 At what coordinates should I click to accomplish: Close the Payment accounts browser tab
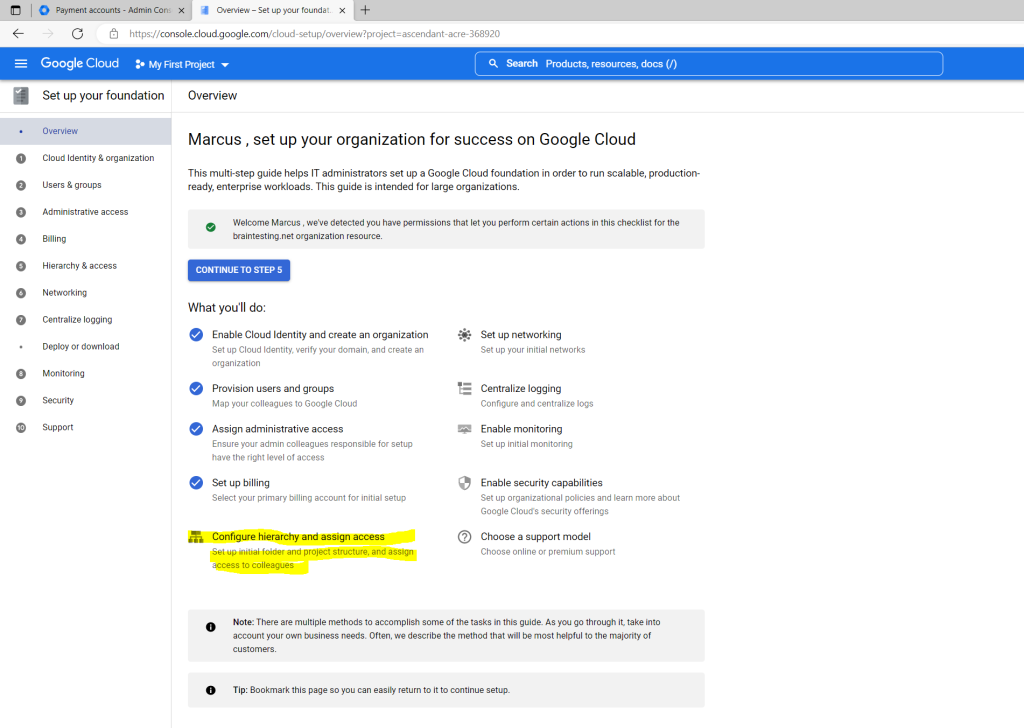[x=182, y=10]
